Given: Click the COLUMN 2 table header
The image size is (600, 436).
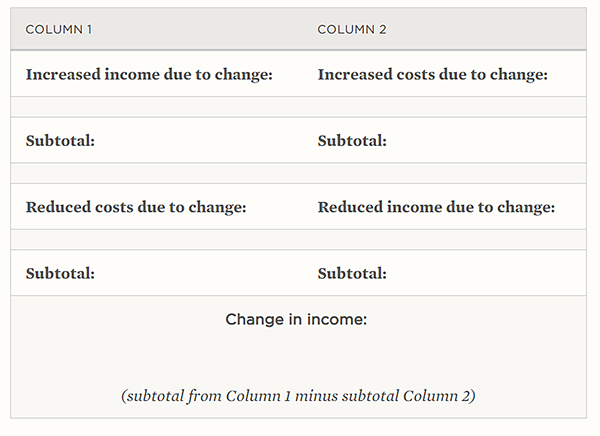Looking at the screenshot, I should [352, 30].
